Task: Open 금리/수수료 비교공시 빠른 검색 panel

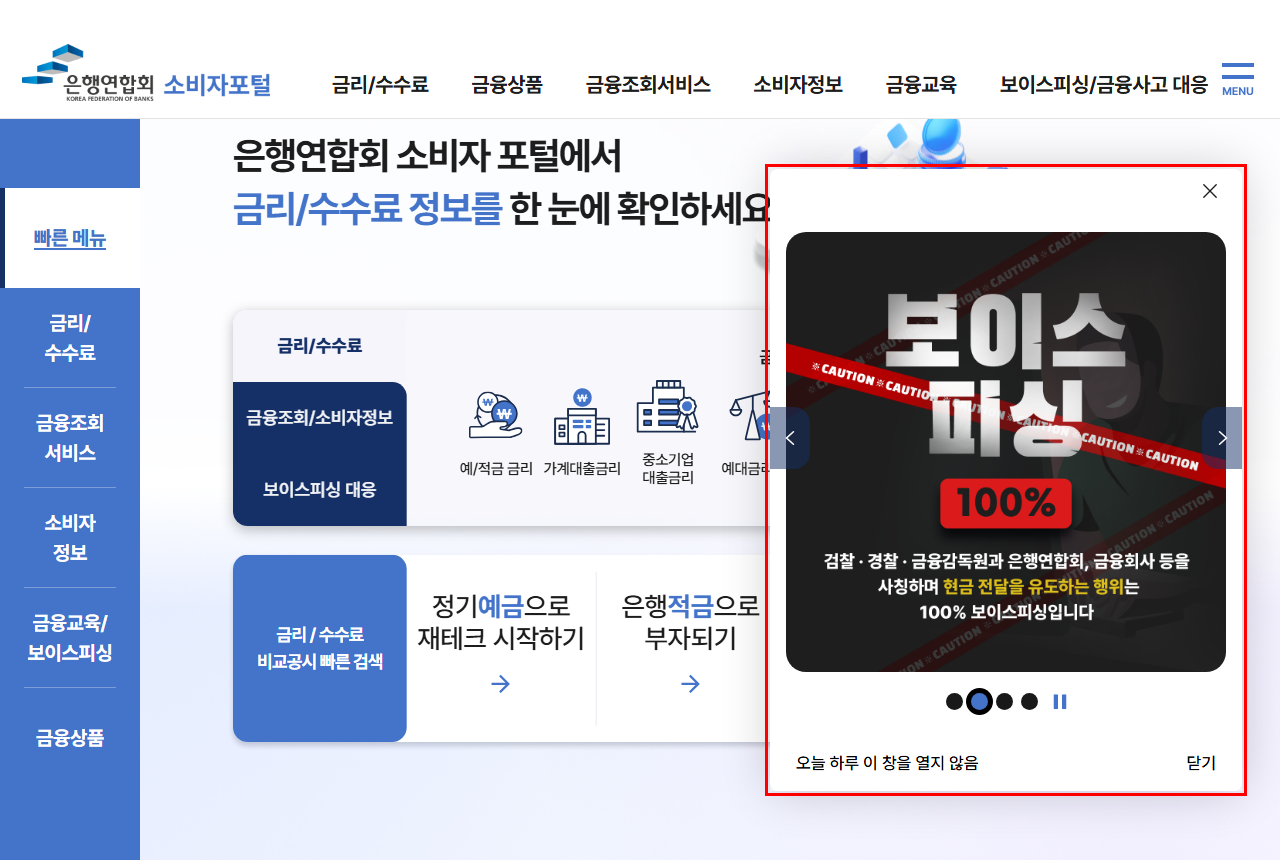Action: pos(320,648)
